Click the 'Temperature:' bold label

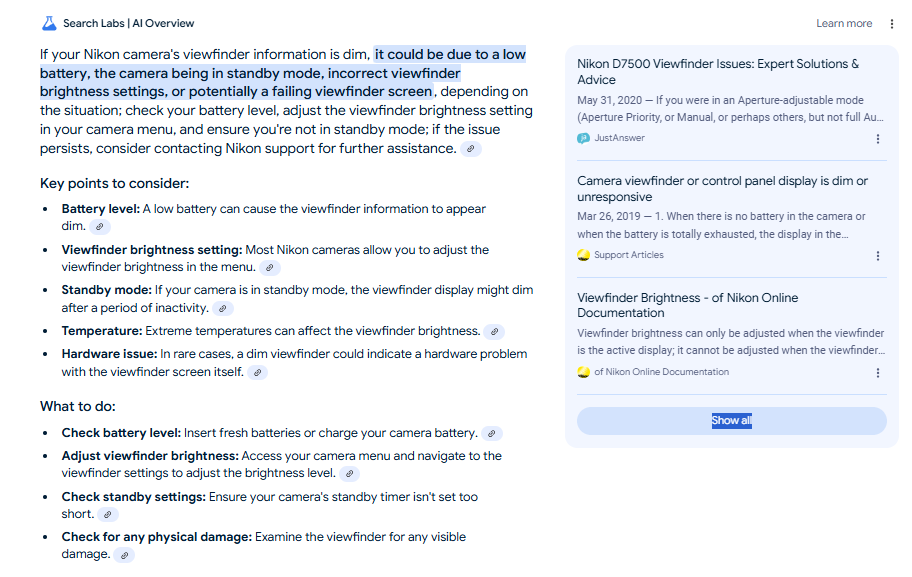pos(102,331)
